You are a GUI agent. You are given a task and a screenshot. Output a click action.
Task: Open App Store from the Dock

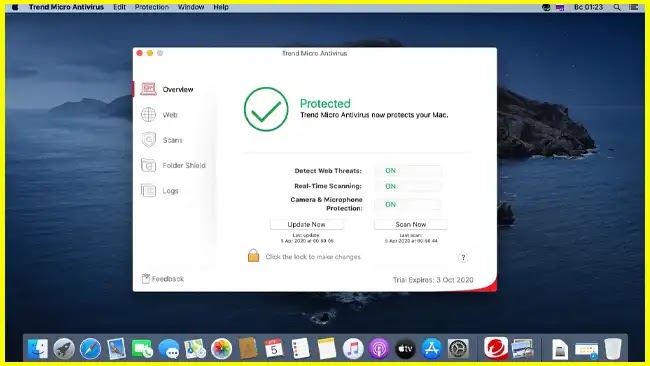point(432,348)
